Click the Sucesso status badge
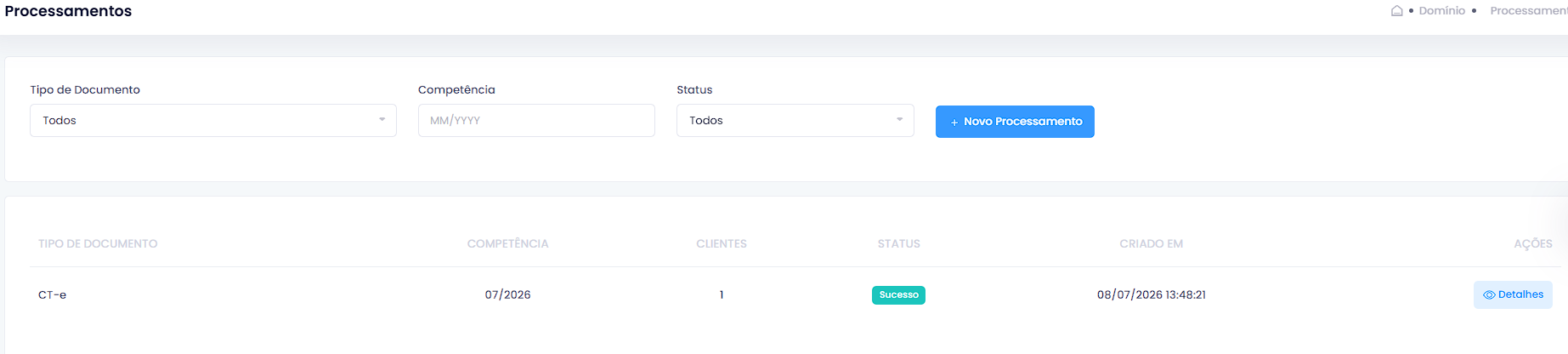This screenshot has height=354, width=1568. [x=898, y=295]
